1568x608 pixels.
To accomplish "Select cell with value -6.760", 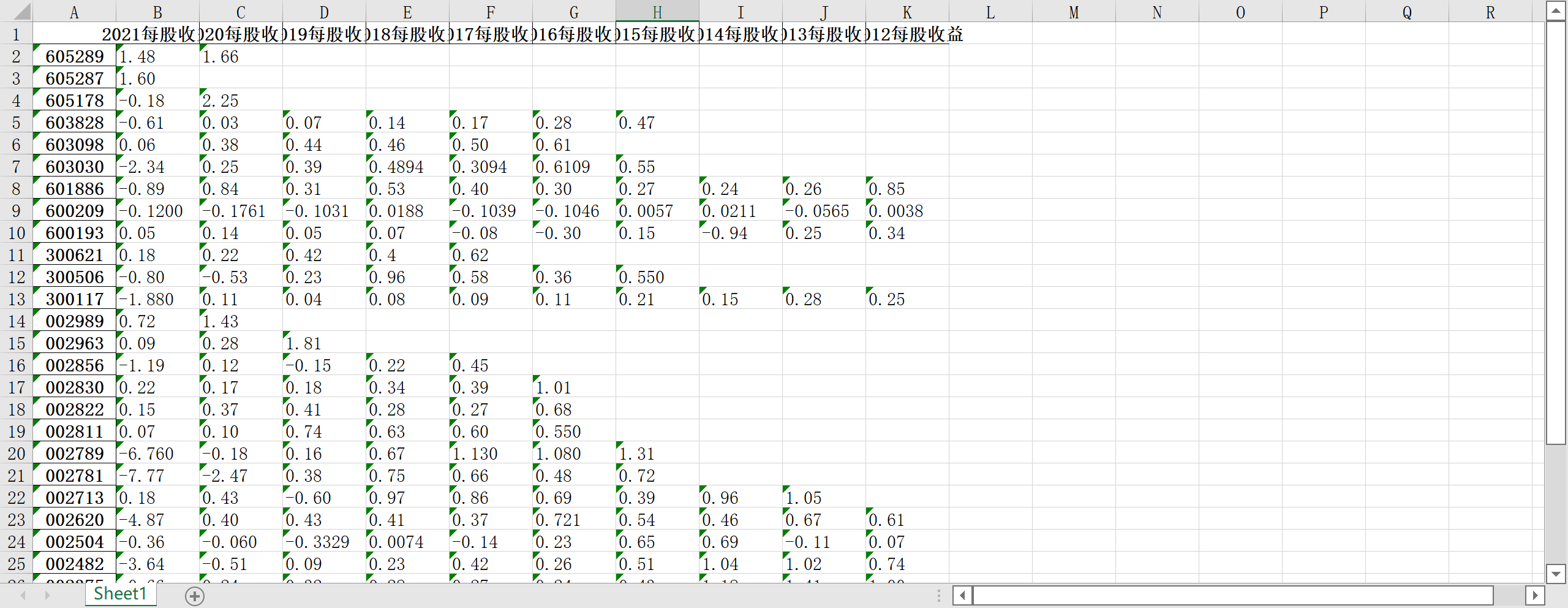I will pos(157,454).
